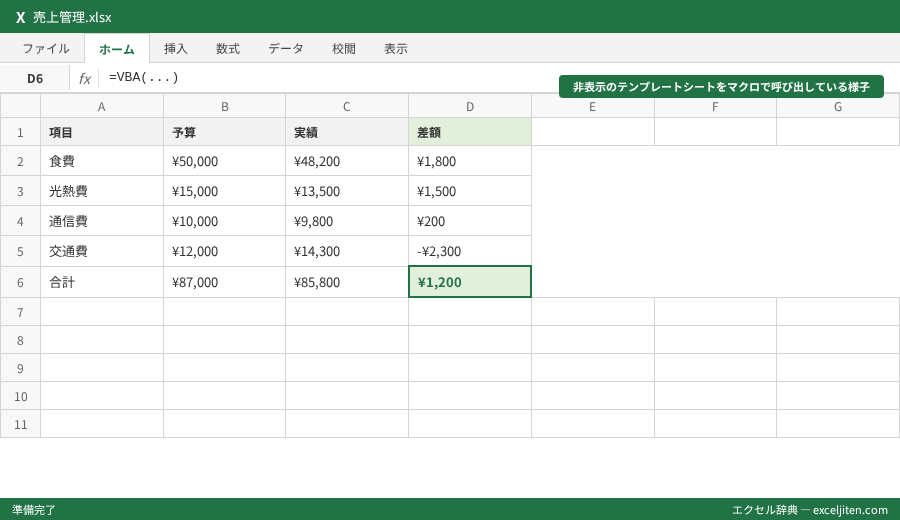This screenshot has width=900, height=520.
Task: Select the ¥12,000 budget cell
Action: pos(224,251)
